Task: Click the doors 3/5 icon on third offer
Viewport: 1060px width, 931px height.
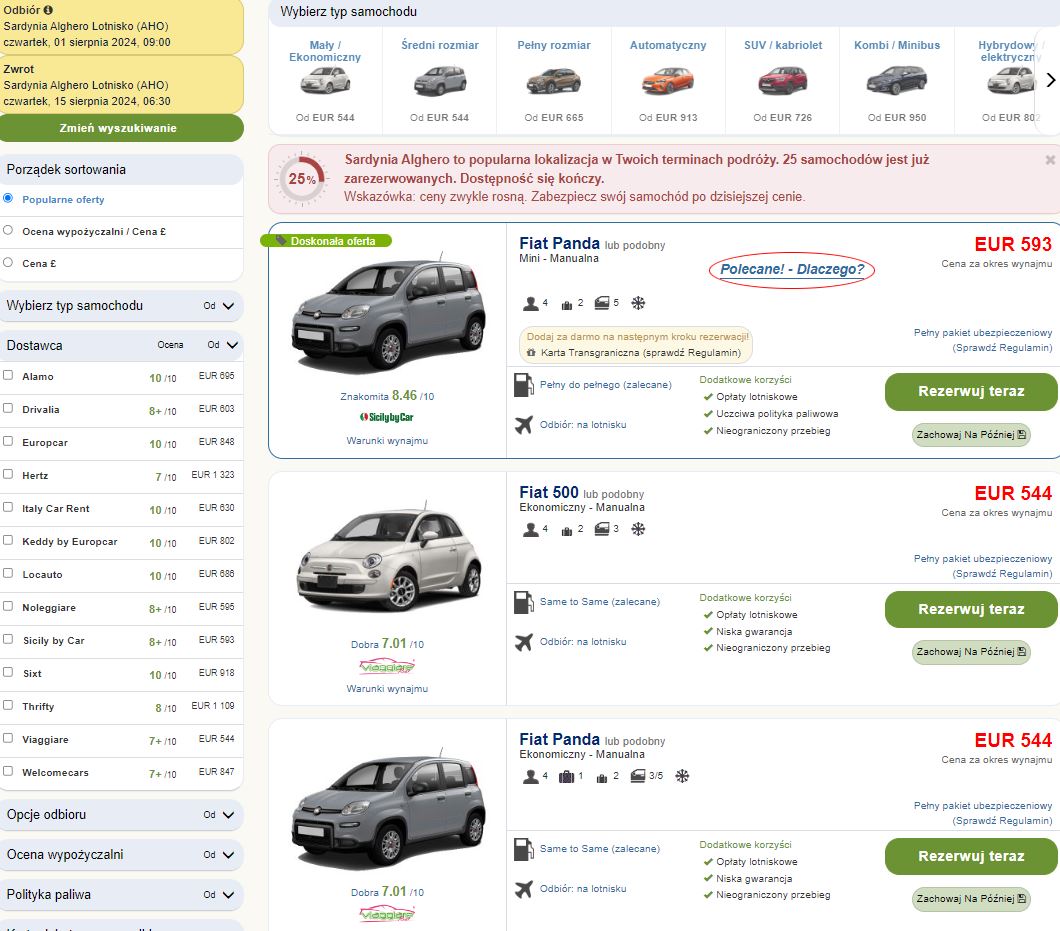Action: click(x=637, y=775)
